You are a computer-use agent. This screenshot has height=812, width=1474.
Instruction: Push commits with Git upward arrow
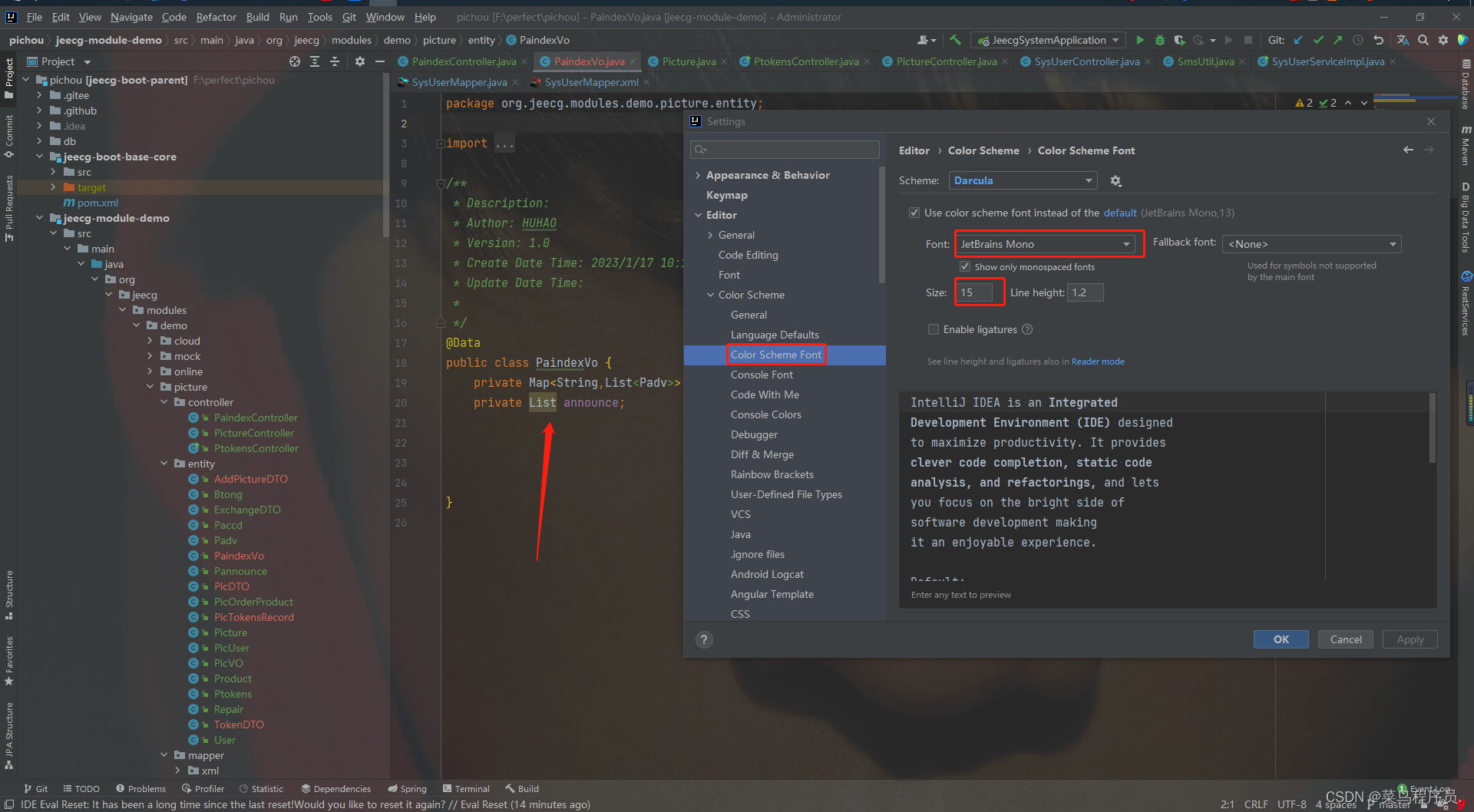1338,40
